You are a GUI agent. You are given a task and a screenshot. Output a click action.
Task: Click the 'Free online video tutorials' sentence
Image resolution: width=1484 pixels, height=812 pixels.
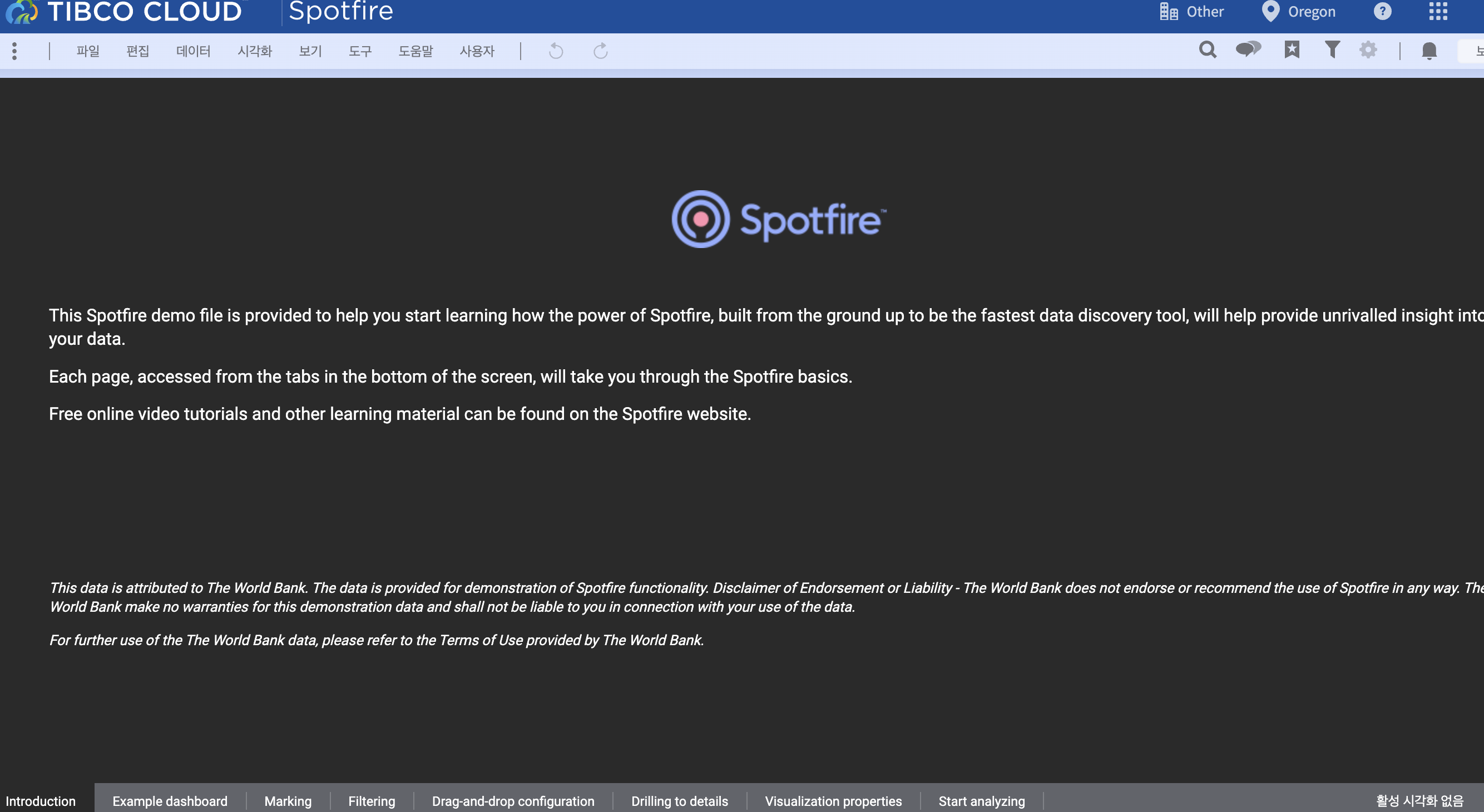(400, 414)
